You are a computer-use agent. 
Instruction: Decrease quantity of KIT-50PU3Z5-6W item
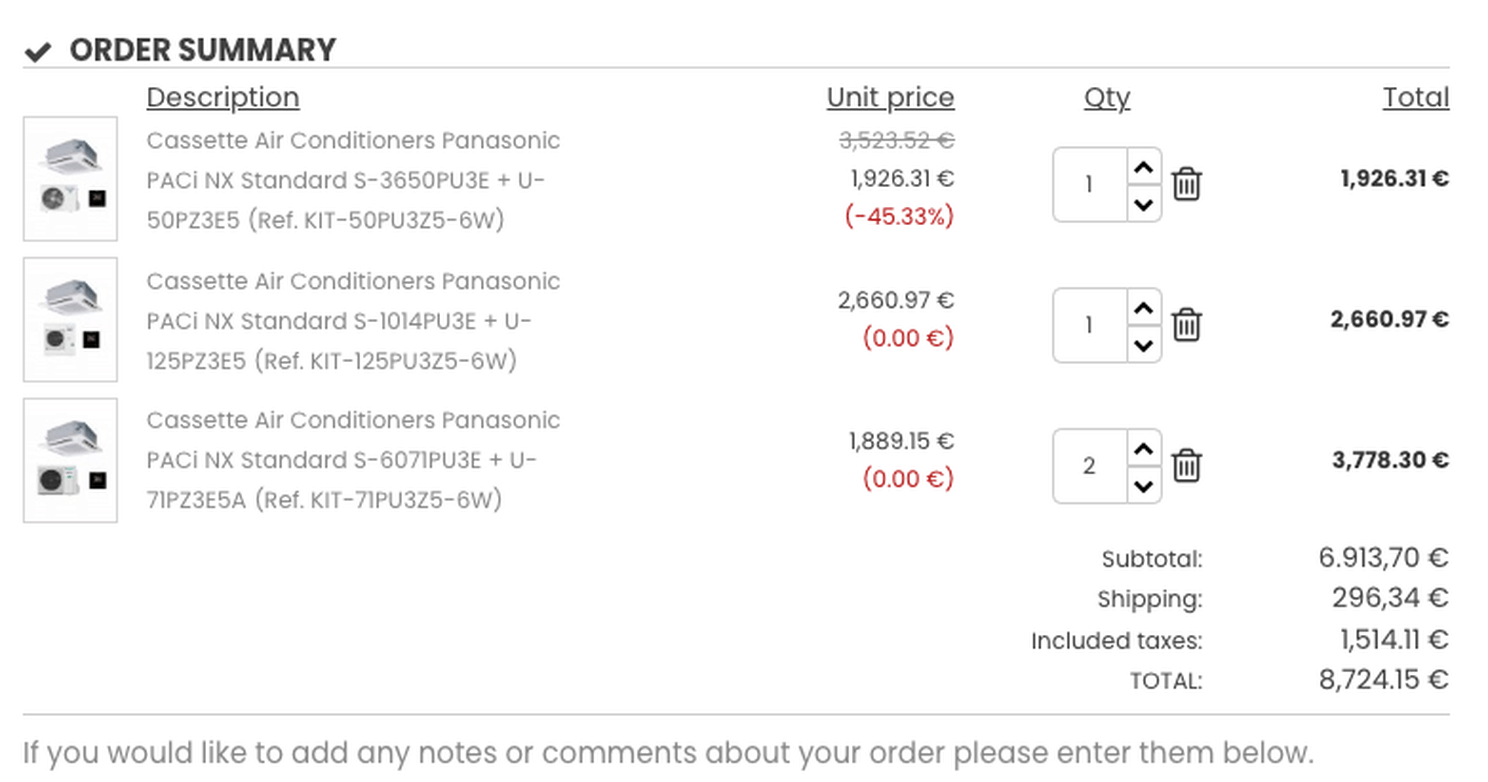pos(1144,204)
